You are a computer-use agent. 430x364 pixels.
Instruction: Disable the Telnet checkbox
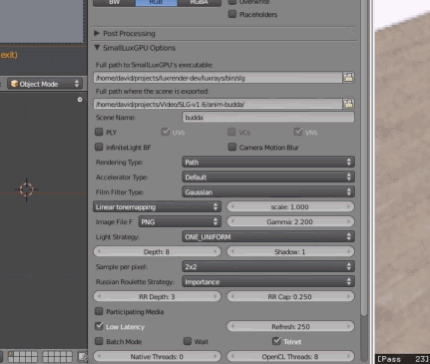coord(276,341)
